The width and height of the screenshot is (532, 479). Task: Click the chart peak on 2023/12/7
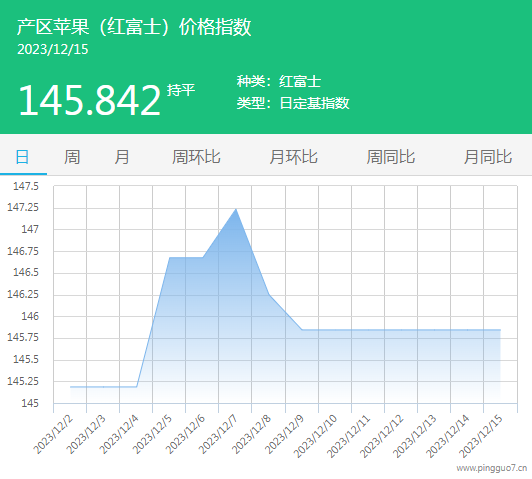coord(236,209)
